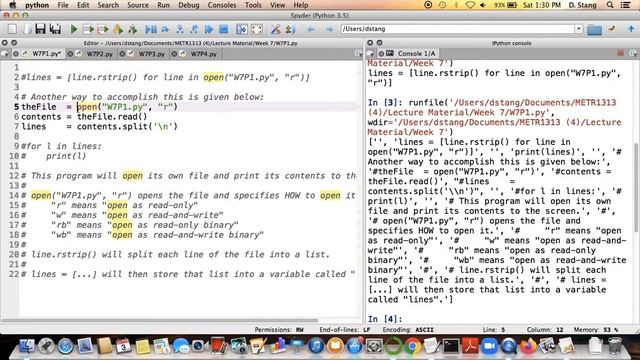Click the IPython console vertical scrollbar
Viewport: 640px width, 360px height.
pos(636,188)
